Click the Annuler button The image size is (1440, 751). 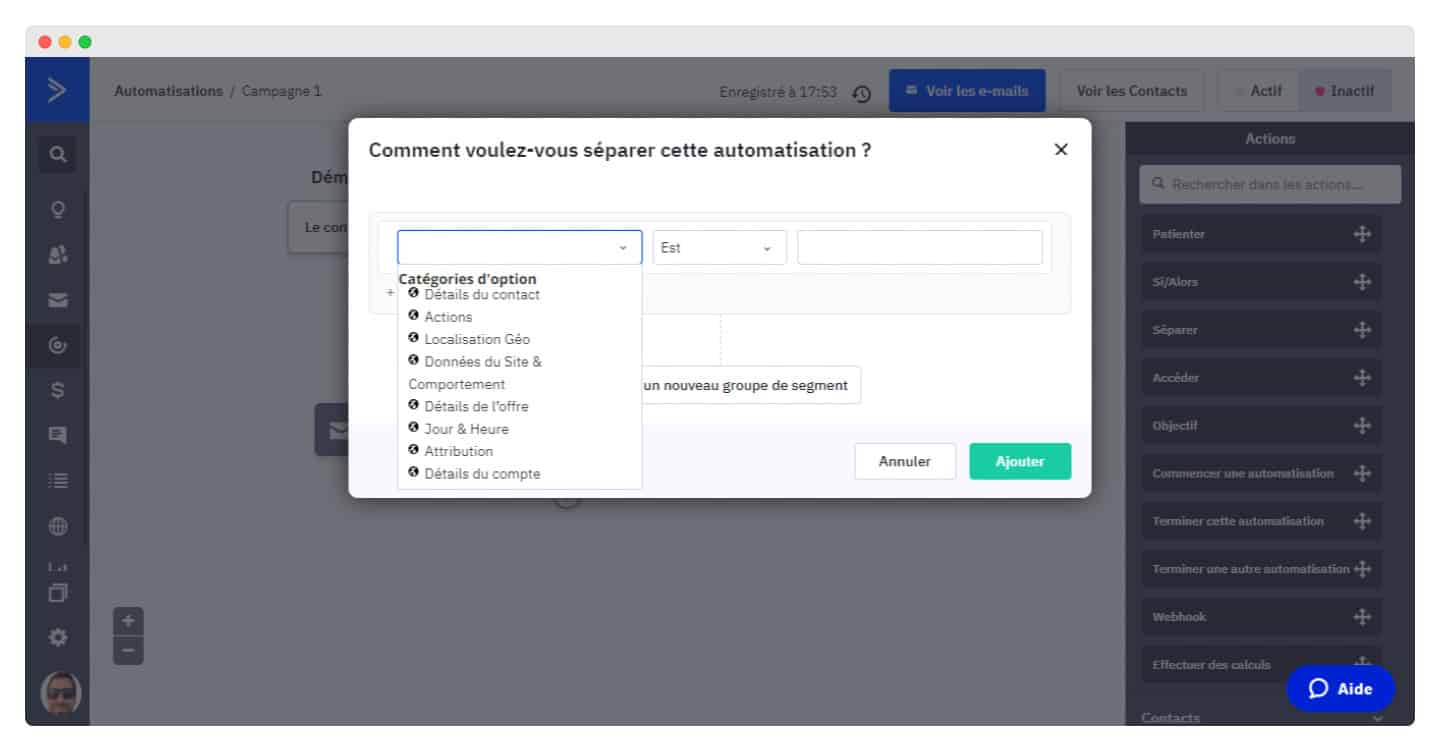905,461
